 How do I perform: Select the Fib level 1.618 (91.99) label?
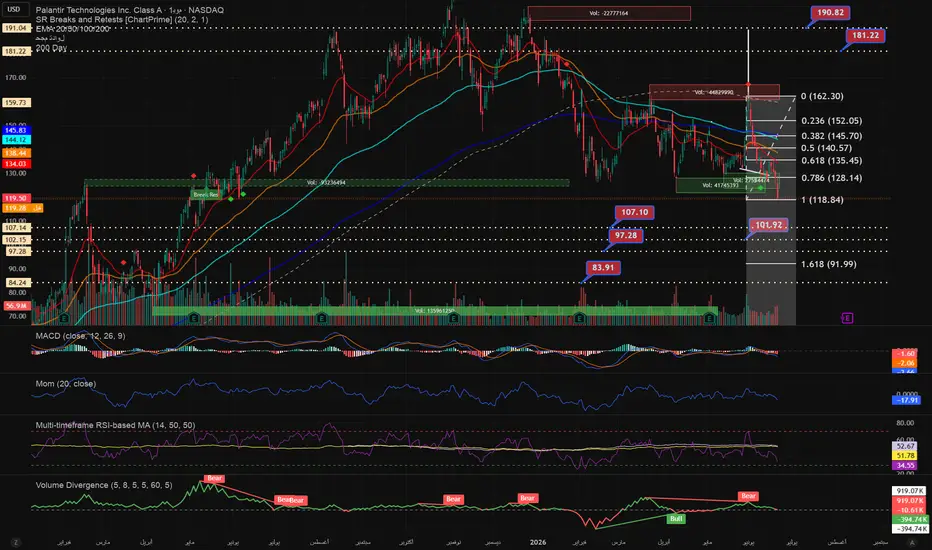point(829,264)
